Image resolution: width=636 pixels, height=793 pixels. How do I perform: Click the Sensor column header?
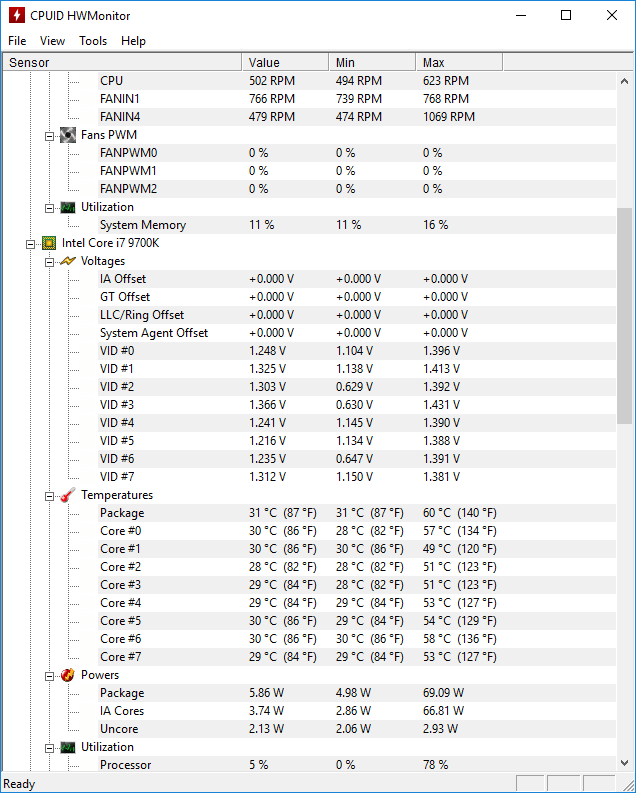(122, 62)
